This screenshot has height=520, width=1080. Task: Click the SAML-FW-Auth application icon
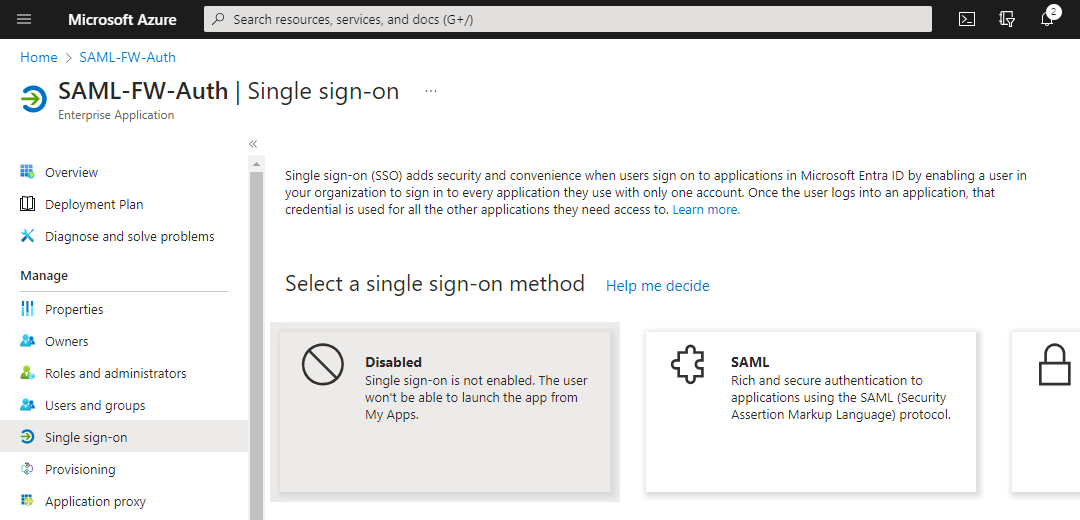[x=33, y=99]
